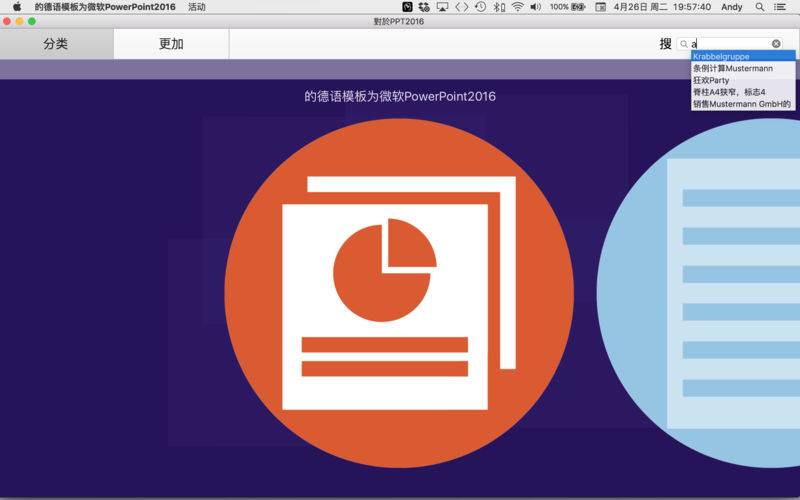Click the sync arrows menu bar icon
800x500 pixels.
(424, 7)
